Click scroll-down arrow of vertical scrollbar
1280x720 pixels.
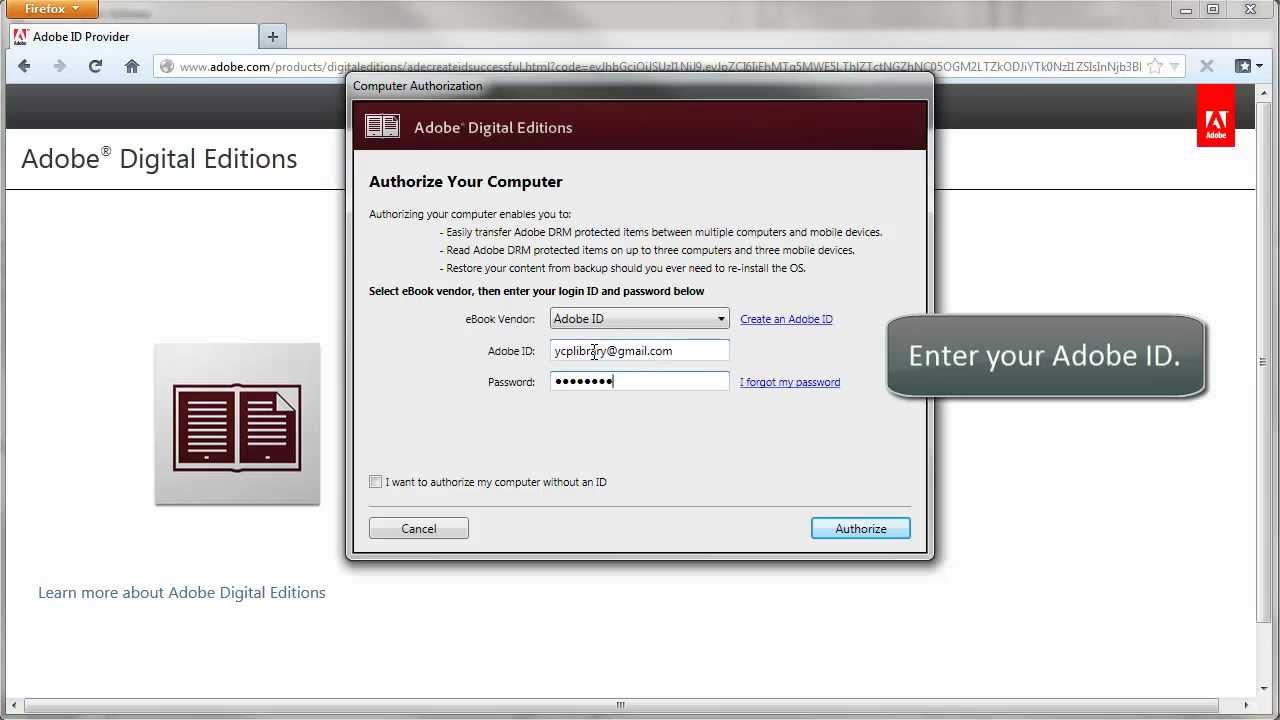point(1265,689)
